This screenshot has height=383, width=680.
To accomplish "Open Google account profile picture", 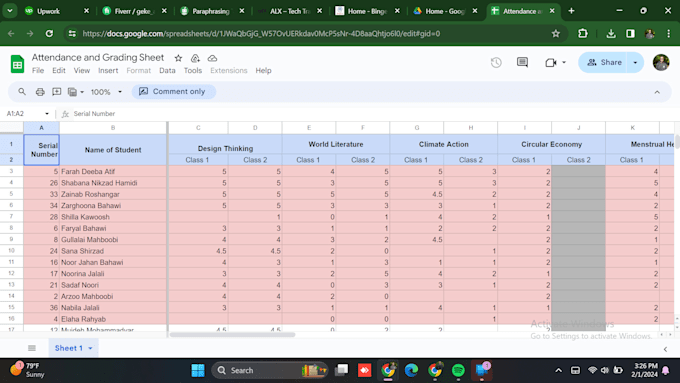I will [661, 62].
